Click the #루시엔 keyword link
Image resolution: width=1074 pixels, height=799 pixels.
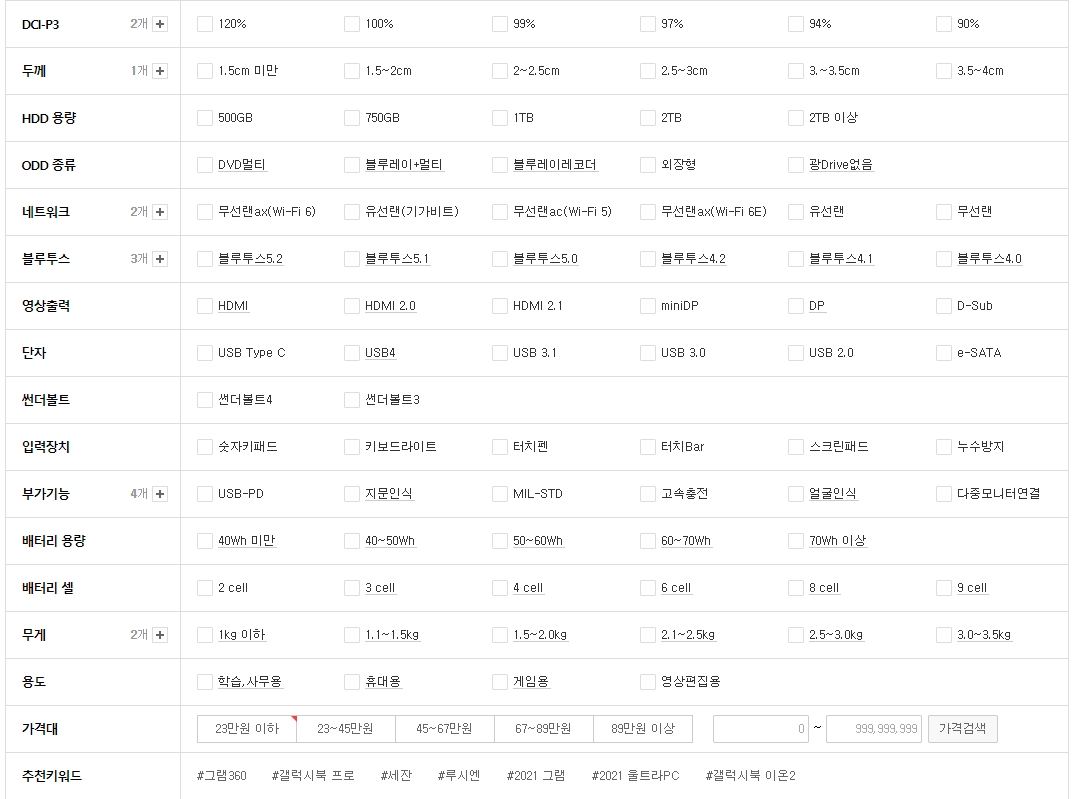pos(459,776)
